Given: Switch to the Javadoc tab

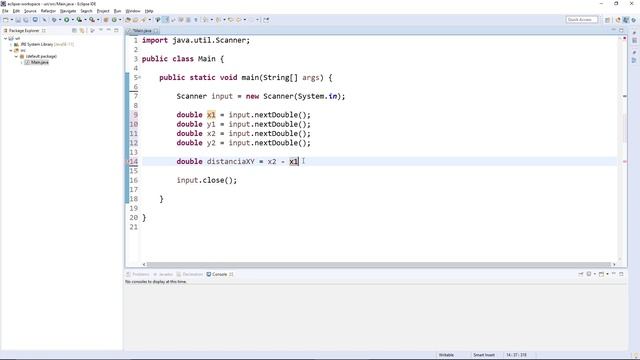Looking at the screenshot, I should tap(163, 274).
